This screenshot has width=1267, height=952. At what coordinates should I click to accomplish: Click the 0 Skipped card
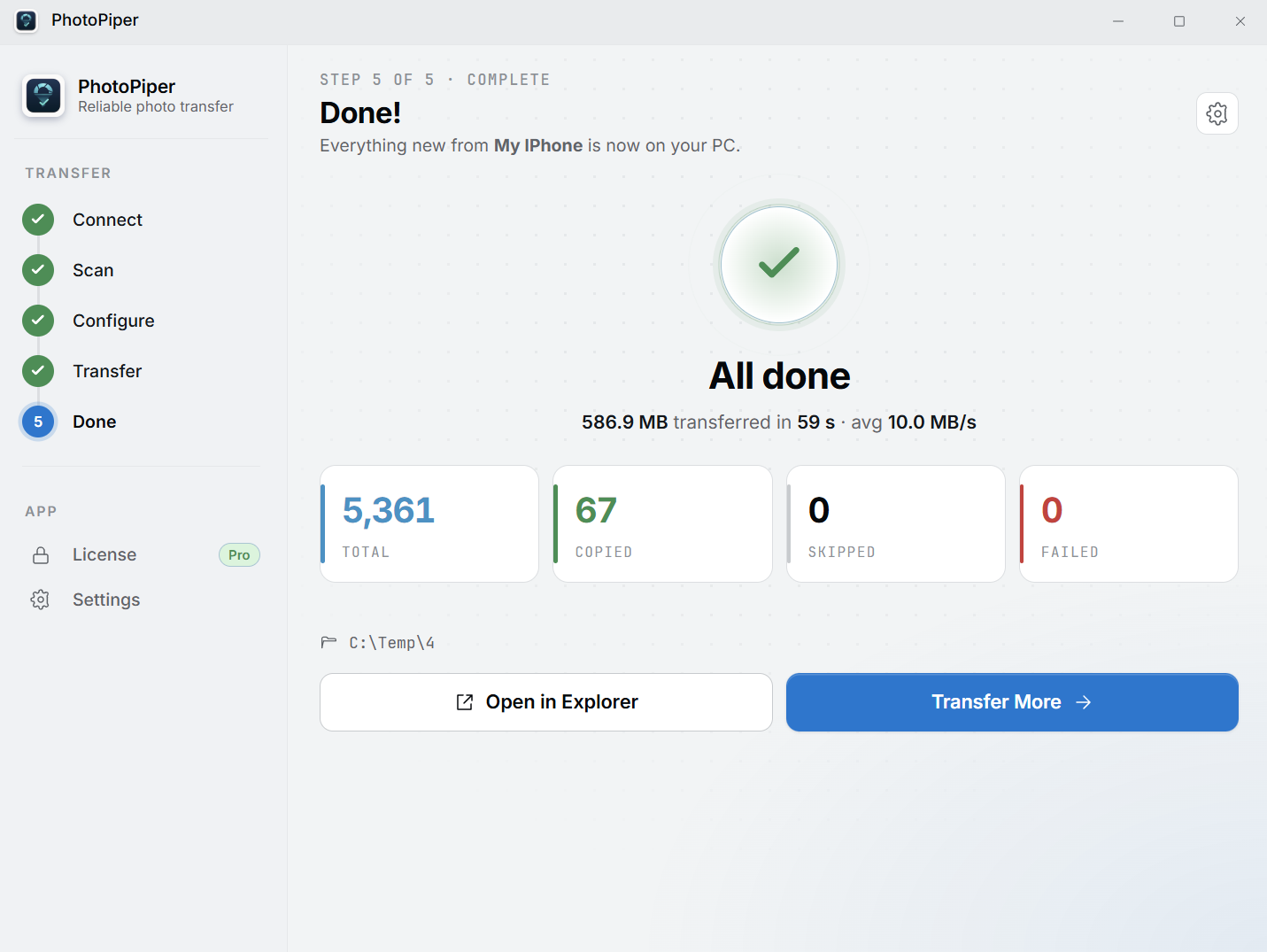(895, 524)
